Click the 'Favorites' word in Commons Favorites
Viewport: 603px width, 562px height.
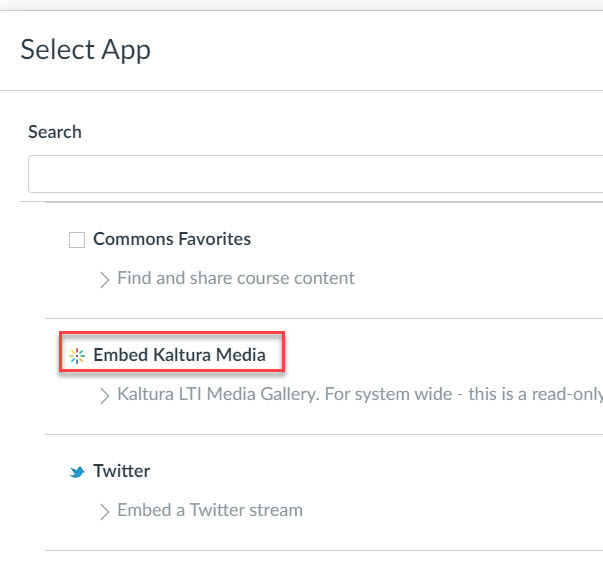pos(214,240)
